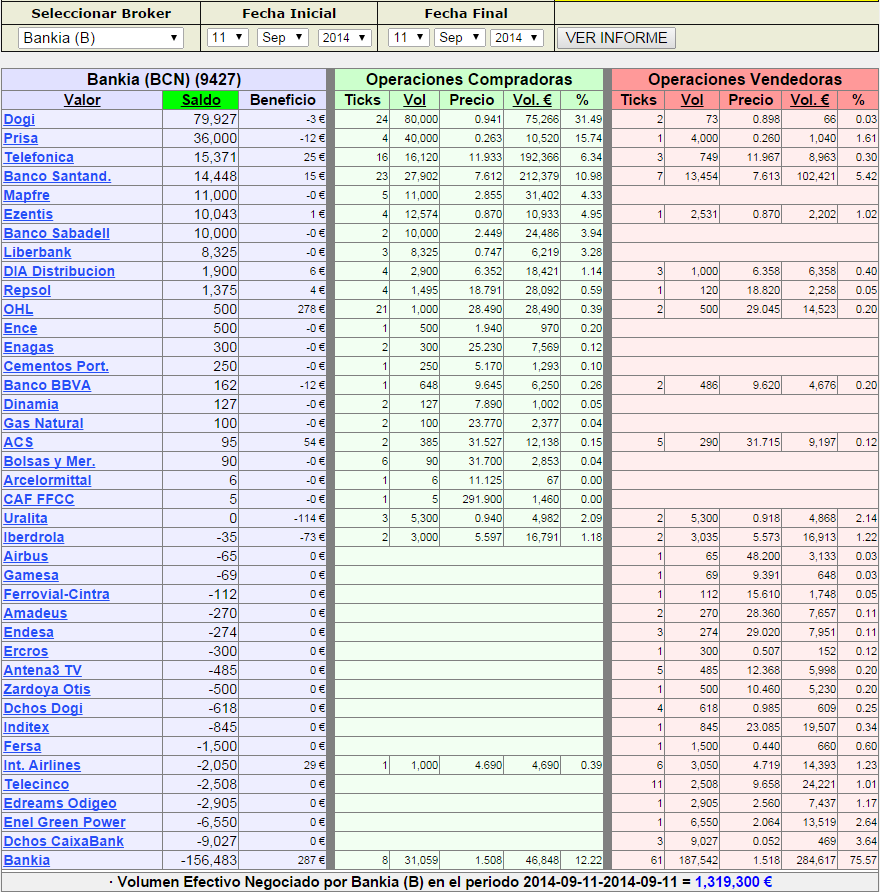The image size is (881, 892).
Task: Open the Dogi stock link
Action: [19, 119]
